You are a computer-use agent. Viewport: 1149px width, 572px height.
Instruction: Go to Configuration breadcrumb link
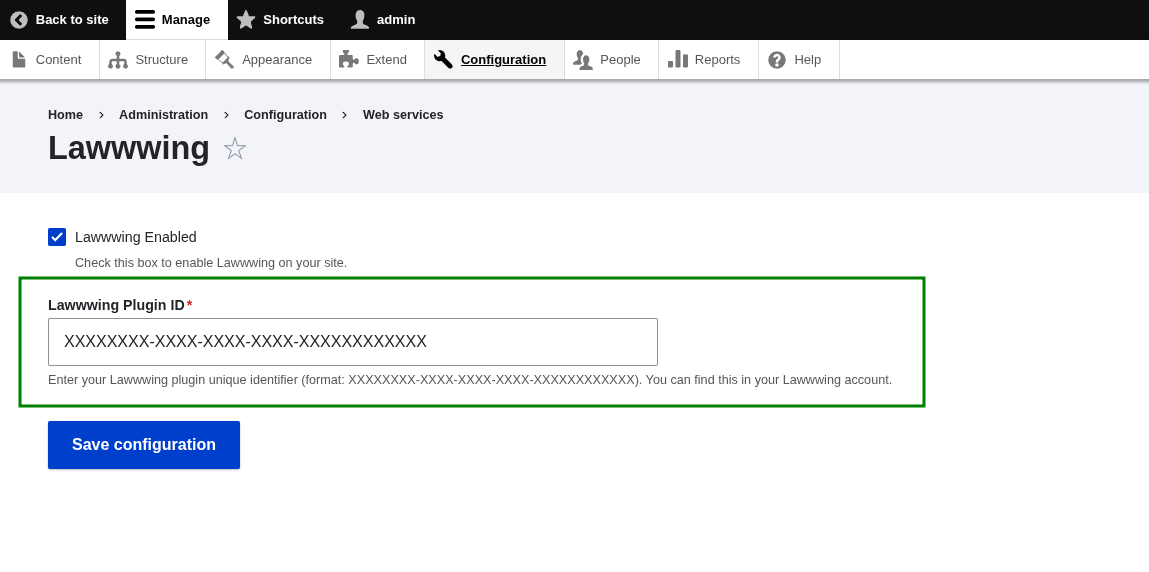click(285, 115)
